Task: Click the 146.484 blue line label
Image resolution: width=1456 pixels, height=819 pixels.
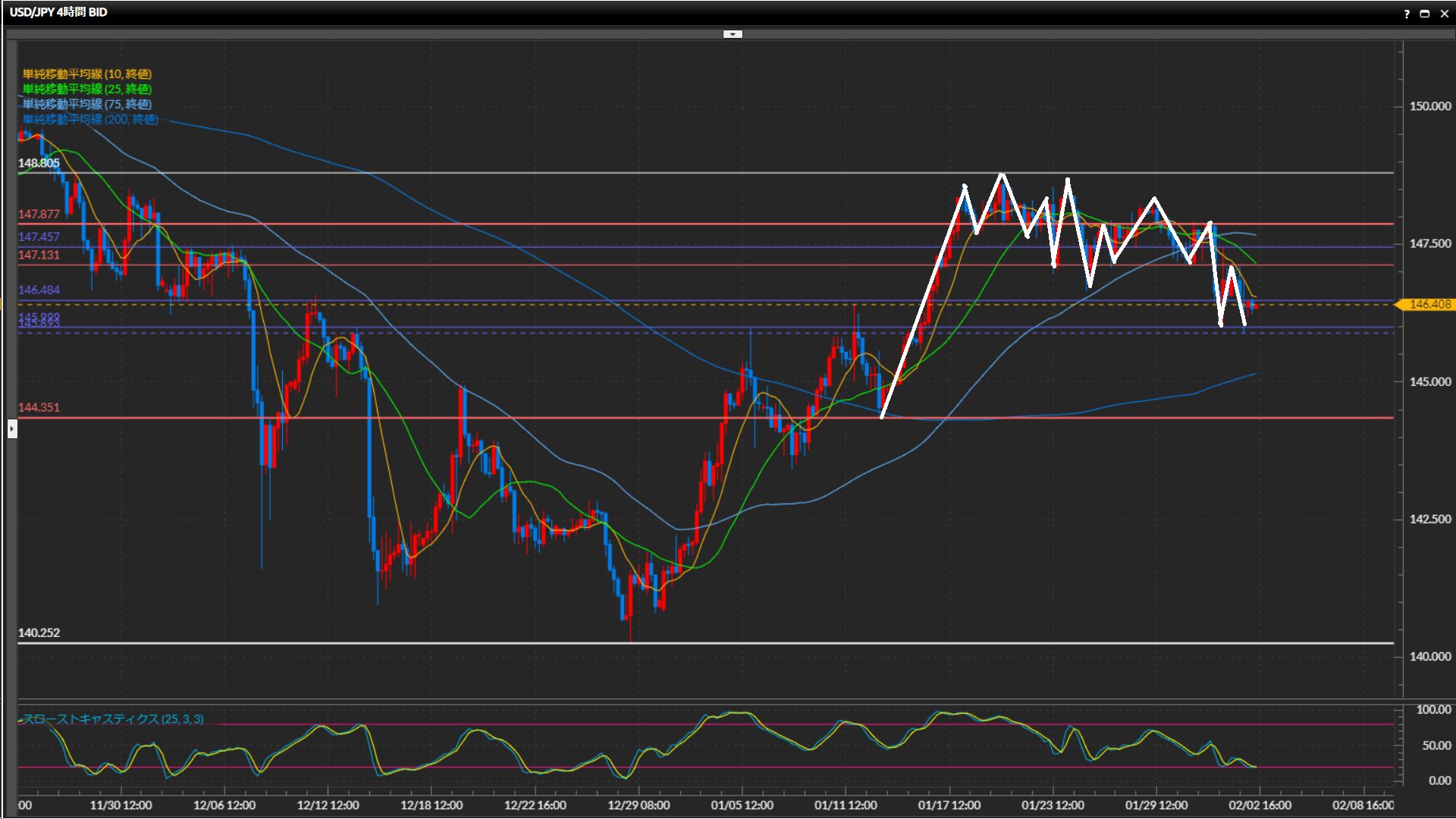Action: (39, 290)
